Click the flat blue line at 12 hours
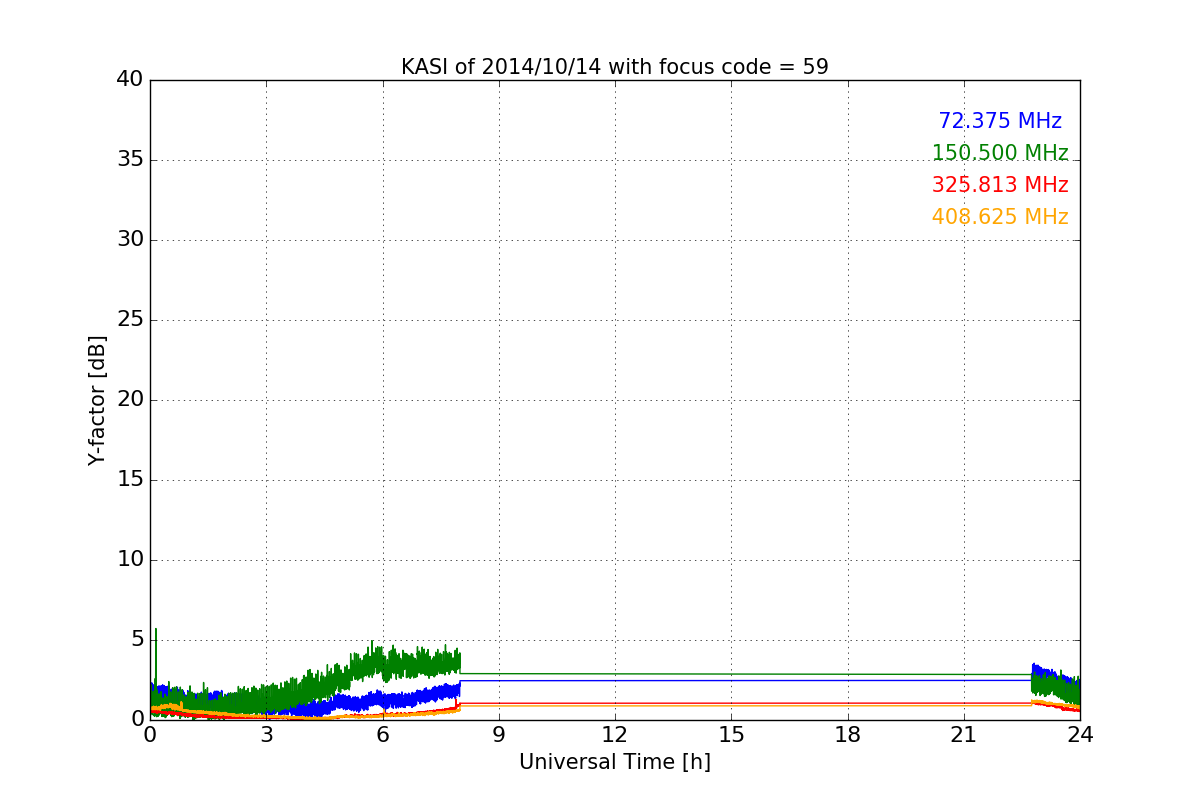Viewport: 1200px width, 800px height. point(615,681)
